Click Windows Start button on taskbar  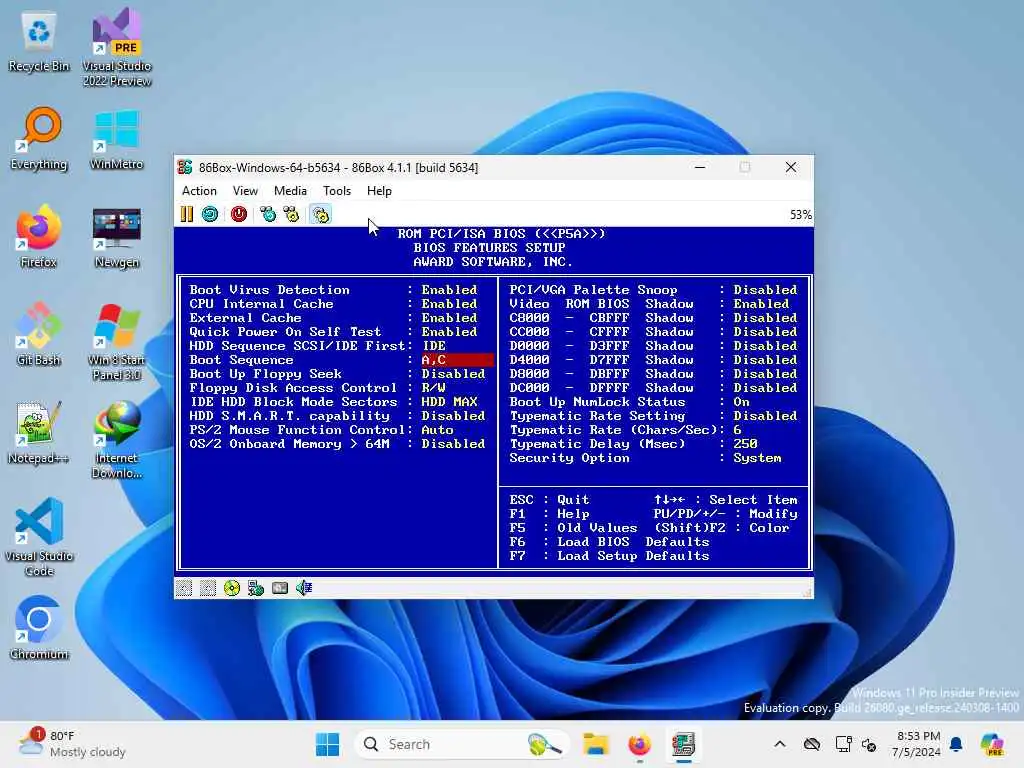point(327,744)
